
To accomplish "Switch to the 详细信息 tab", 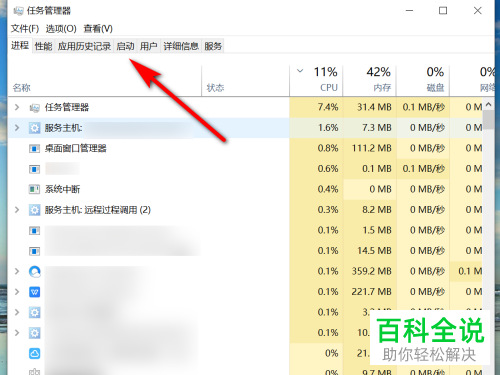I will pos(181,46).
